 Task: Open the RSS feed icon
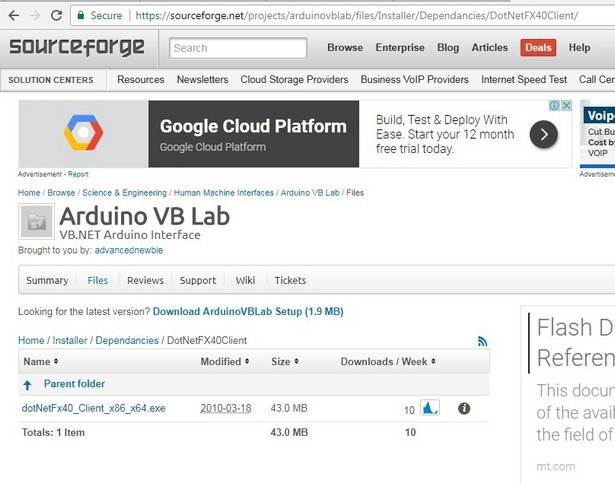pyautogui.click(x=482, y=341)
